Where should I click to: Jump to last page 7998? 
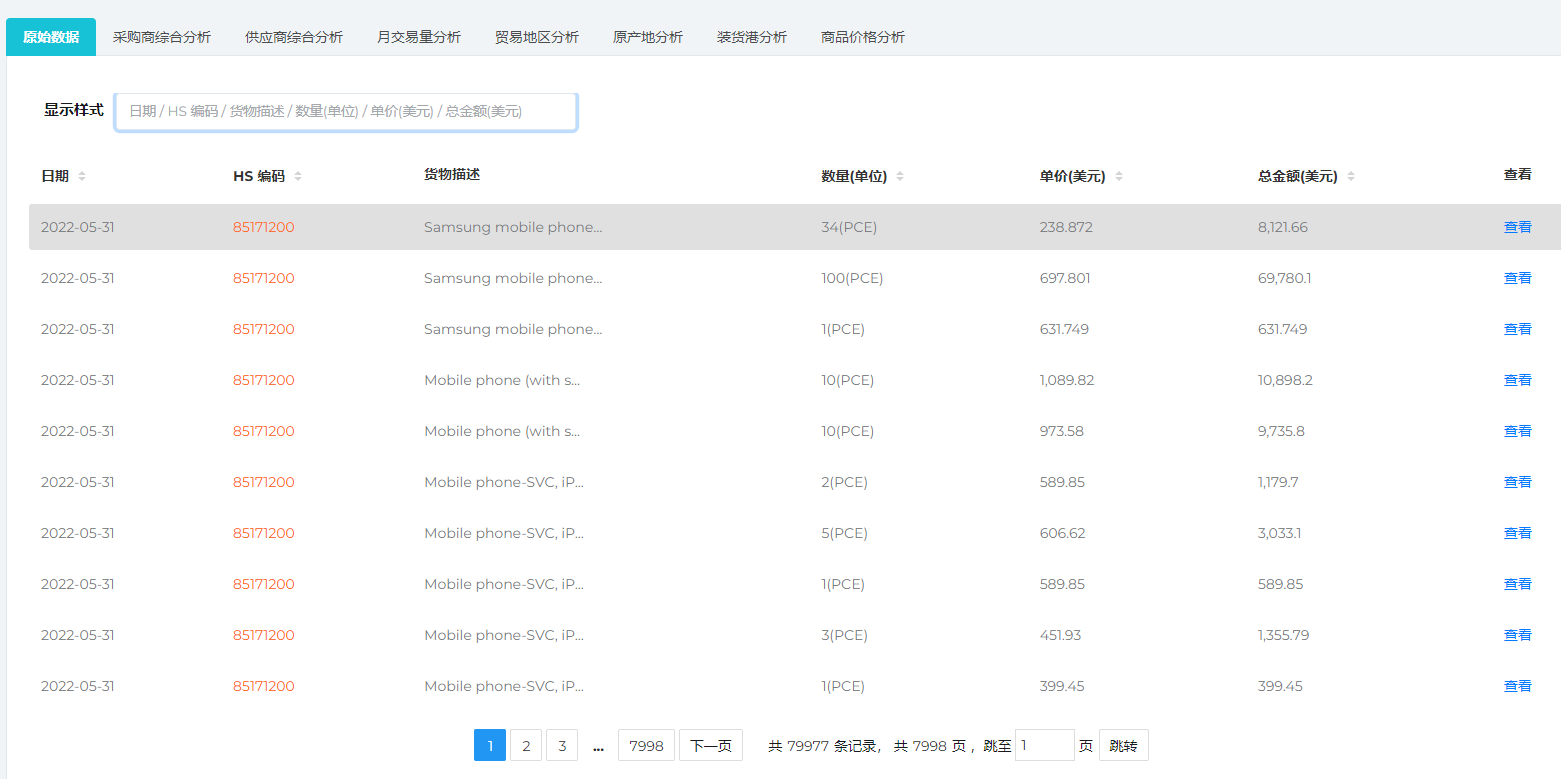tap(646, 745)
